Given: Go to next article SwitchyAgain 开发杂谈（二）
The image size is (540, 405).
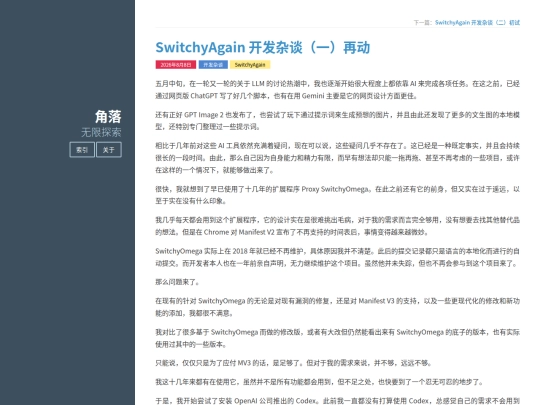Looking at the screenshot, I should tap(477, 22).
